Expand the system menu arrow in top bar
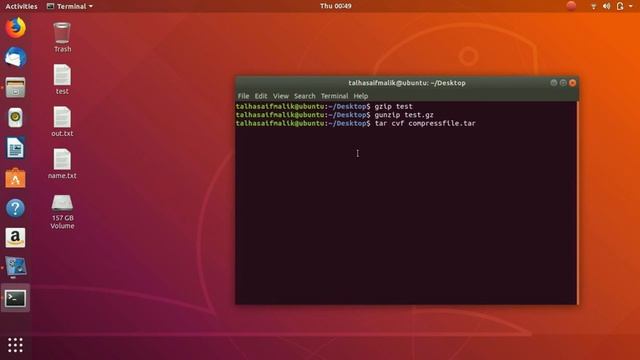640x360 pixels. [631, 6]
